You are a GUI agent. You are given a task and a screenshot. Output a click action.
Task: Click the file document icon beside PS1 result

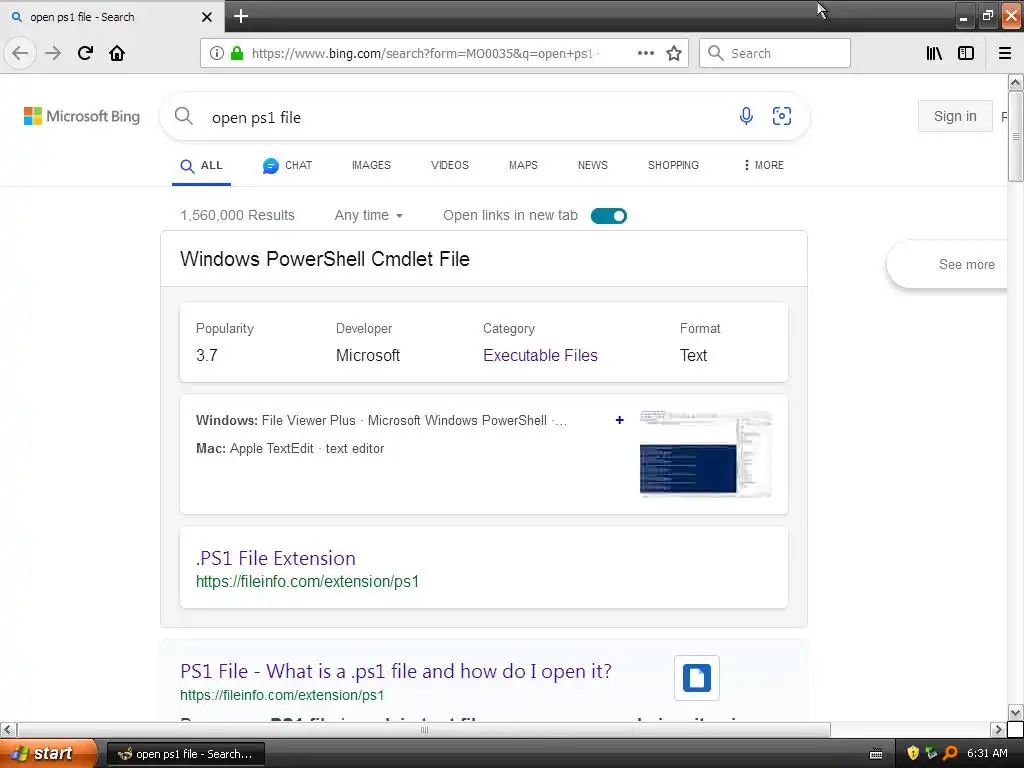pos(697,678)
